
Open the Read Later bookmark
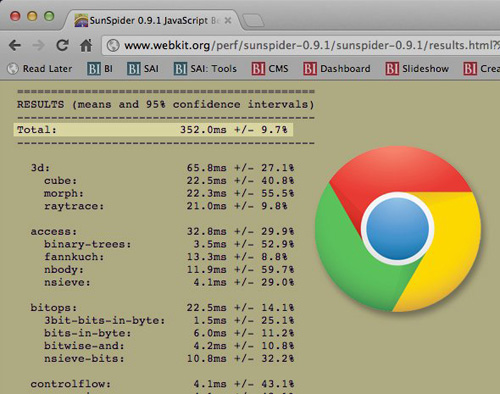40,69
